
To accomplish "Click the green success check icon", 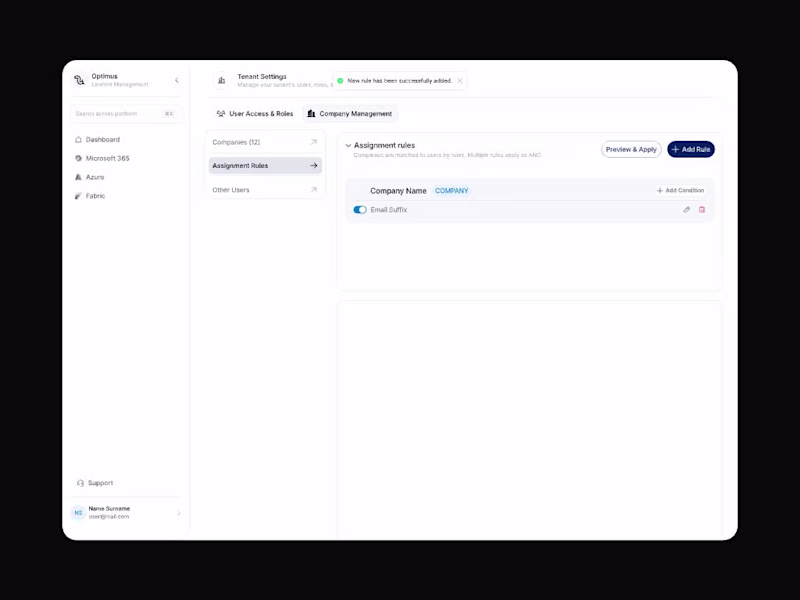I will click(340, 81).
